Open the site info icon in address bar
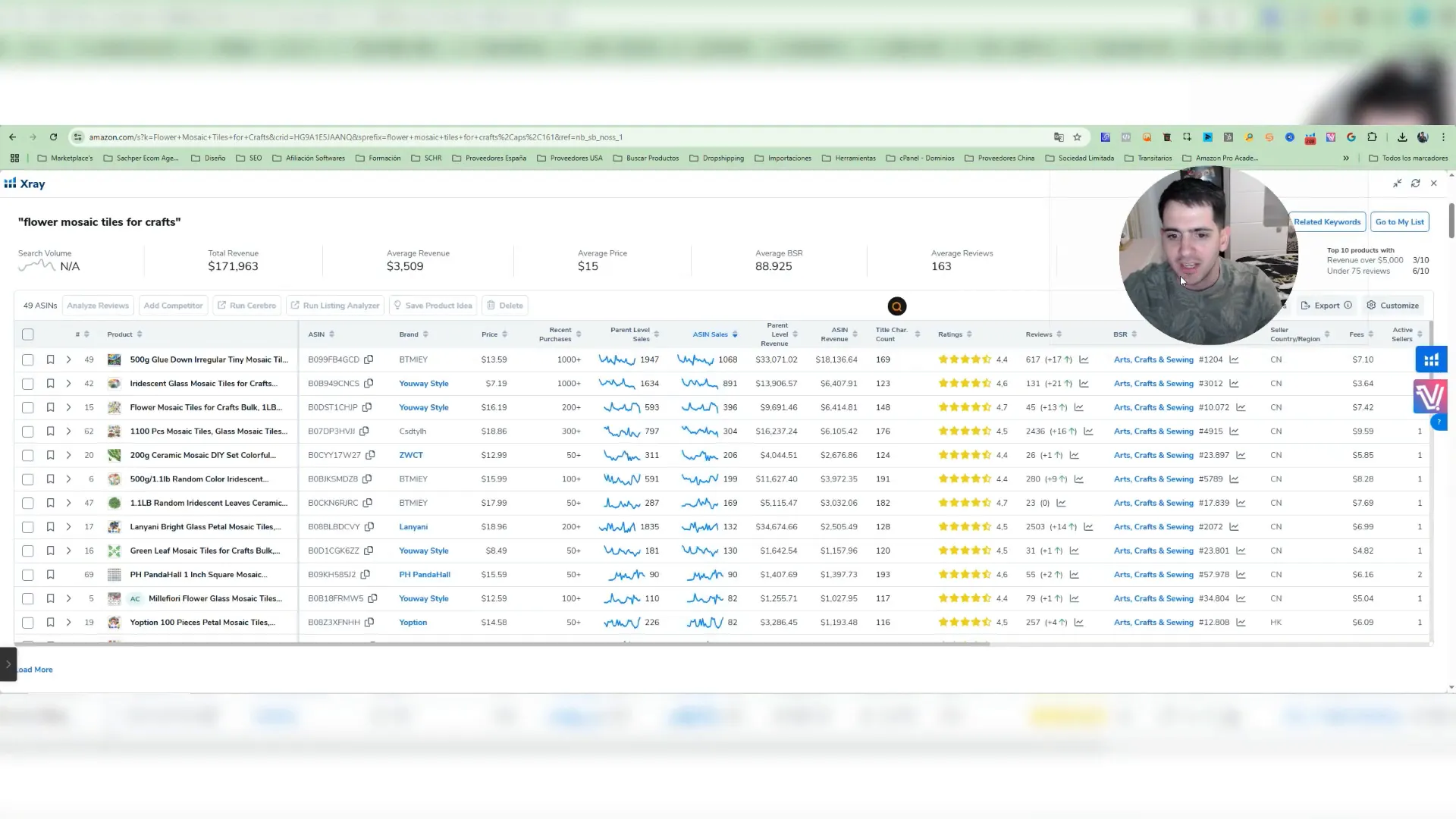 click(77, 137)
